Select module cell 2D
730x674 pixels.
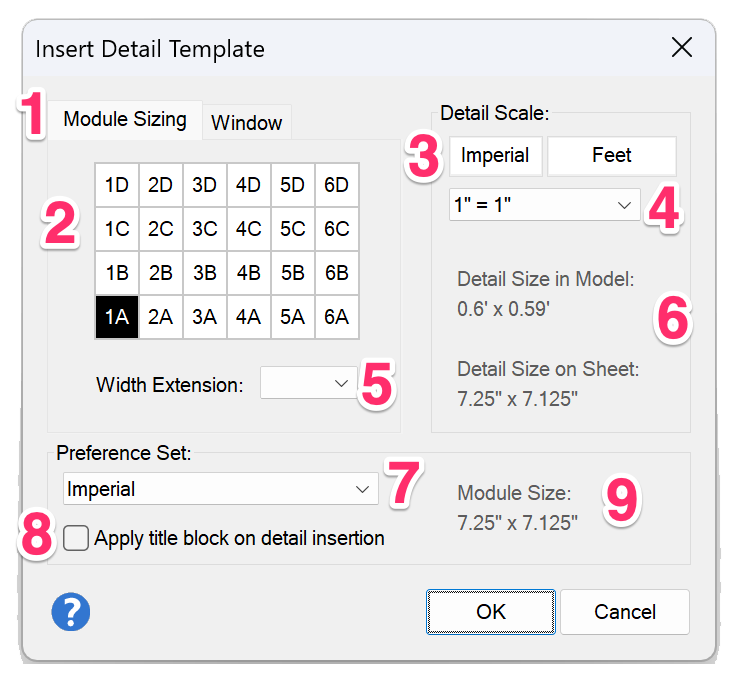tap(161, 185)
